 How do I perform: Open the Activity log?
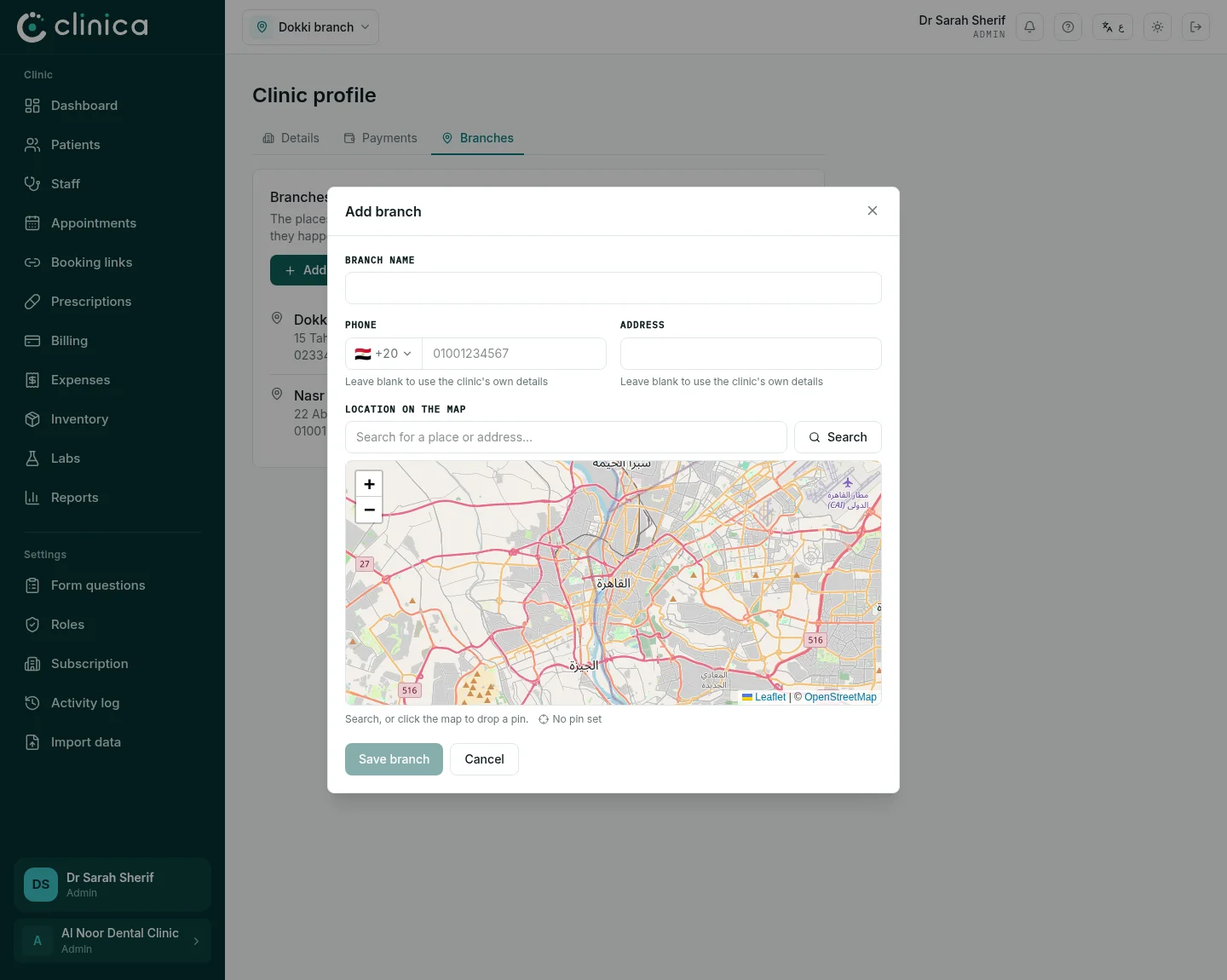112,703
